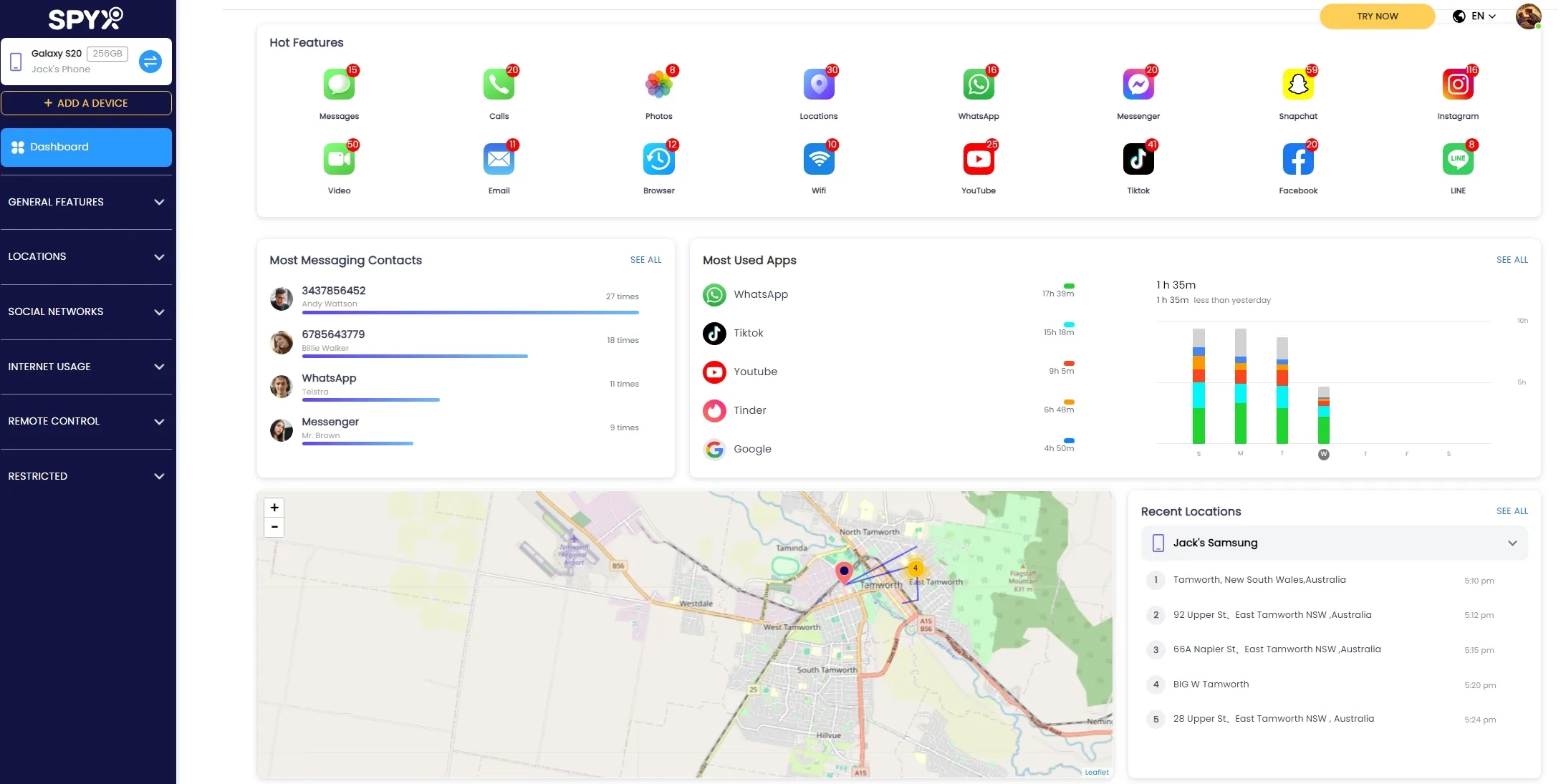1561x784 pixels.
Task: Open the Facebook feature icon
Action: tap(1298, 159)
